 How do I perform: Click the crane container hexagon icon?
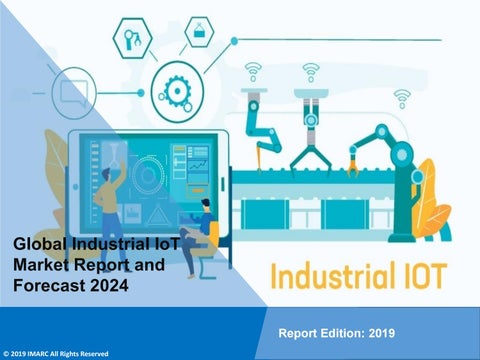[199, 32]
